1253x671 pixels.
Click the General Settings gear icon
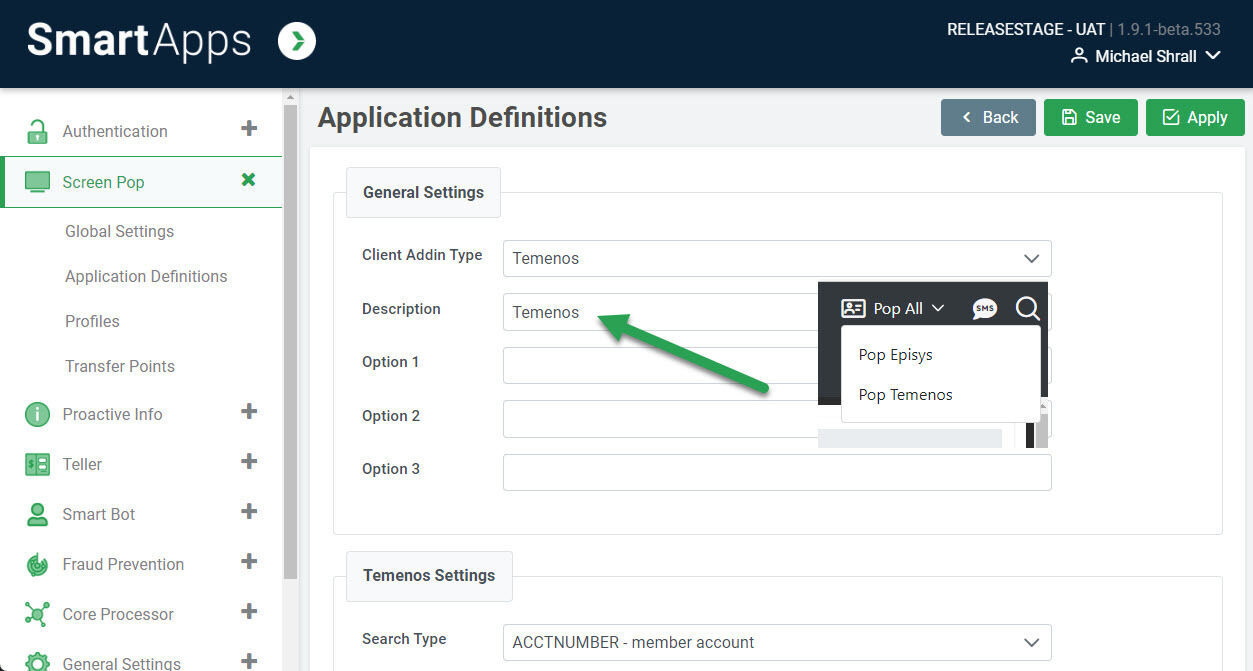[x=37, y=662]
